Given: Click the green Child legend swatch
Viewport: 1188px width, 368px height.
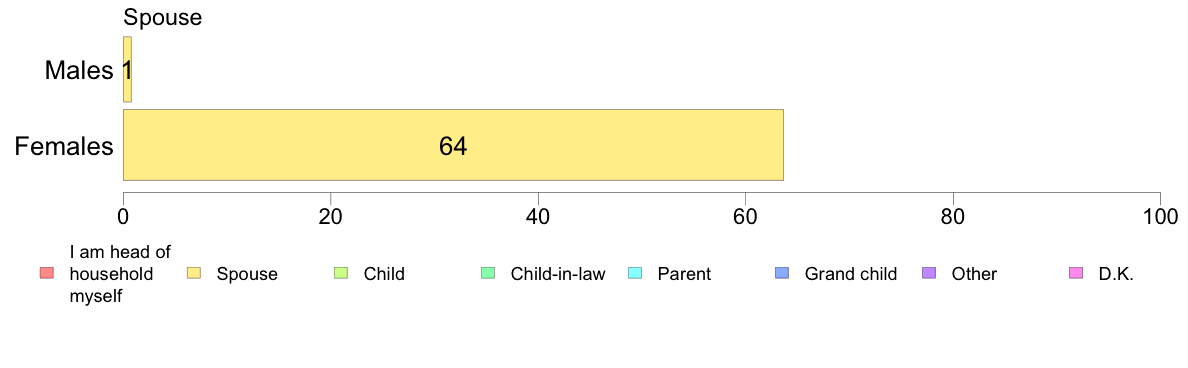Looking at the screenshot, I should tap(340, 273).
